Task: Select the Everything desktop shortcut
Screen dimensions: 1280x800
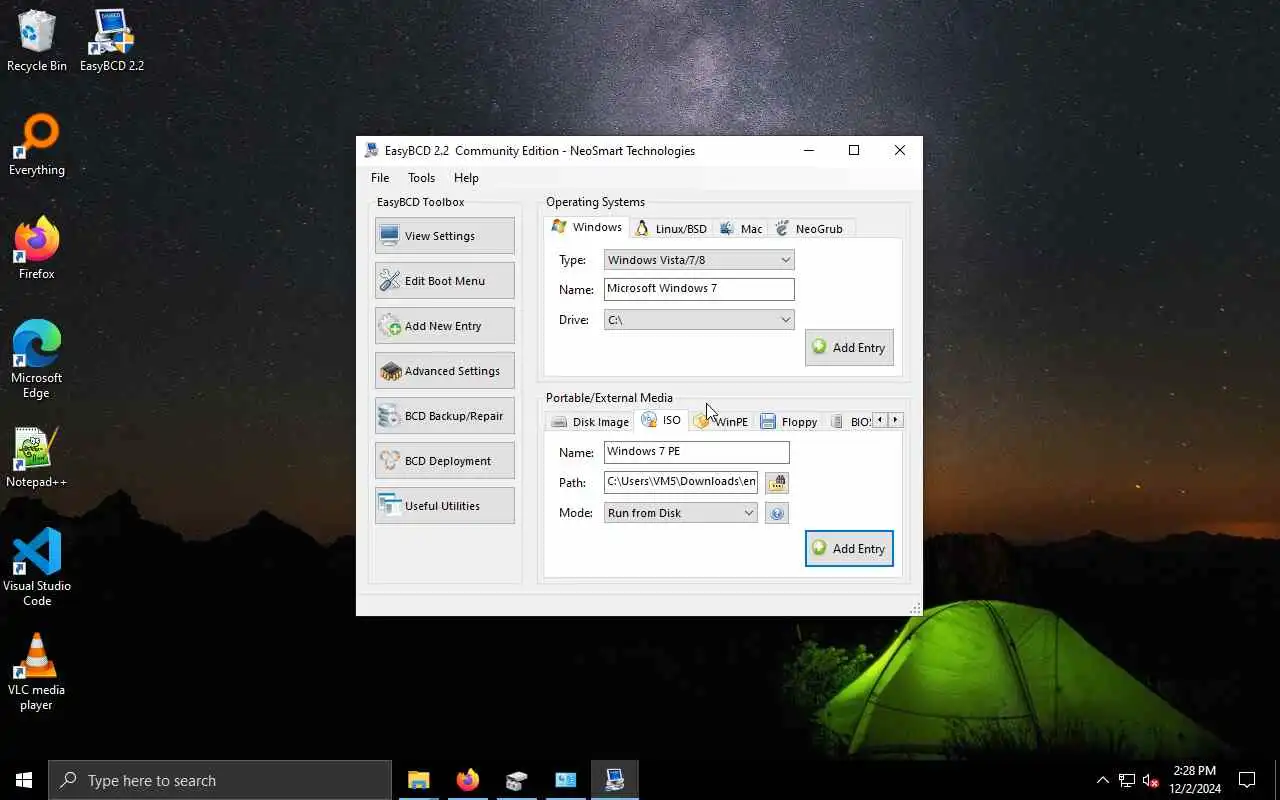Action: click(x=37, y=146)
